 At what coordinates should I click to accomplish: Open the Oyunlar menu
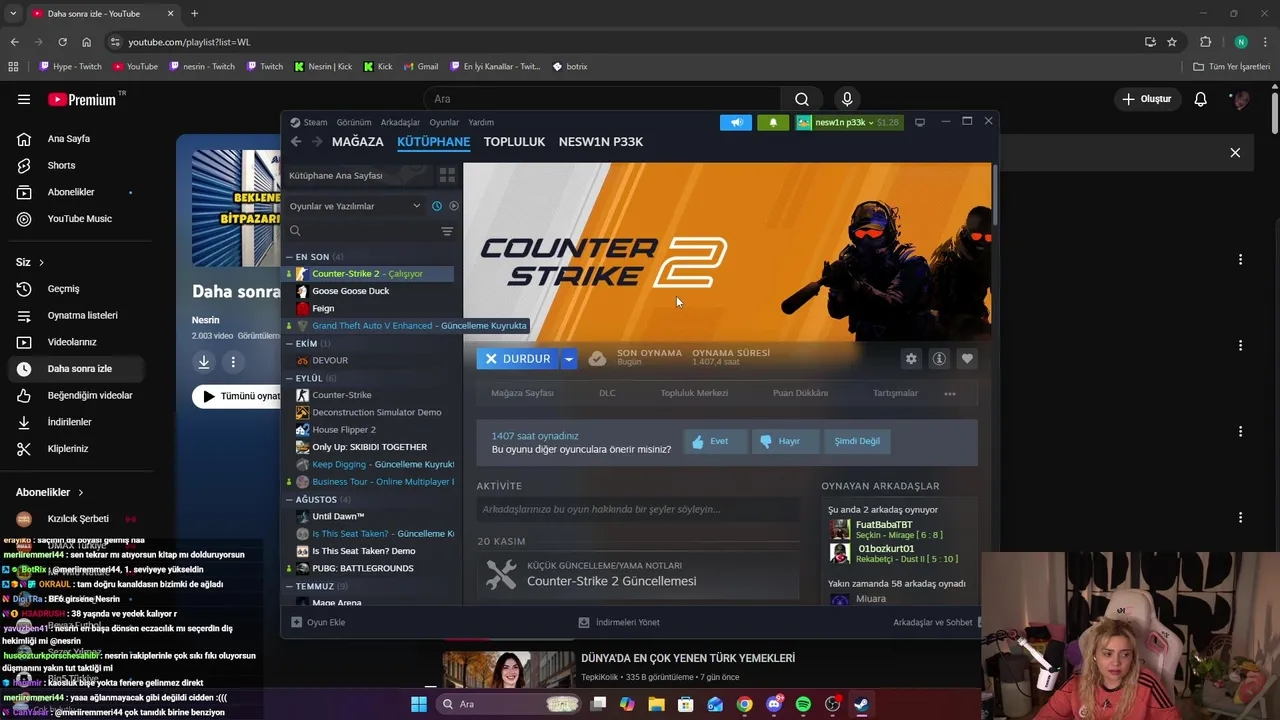[444, 122]
